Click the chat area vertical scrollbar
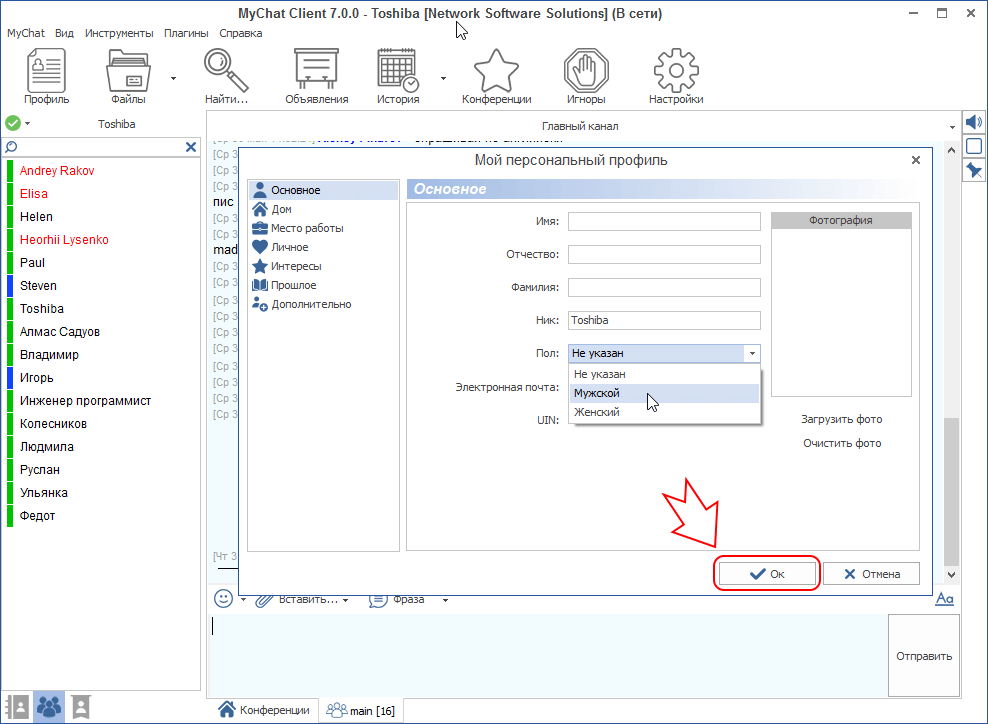988x724 pixels. pyautogui.click(x=952, y=490)
